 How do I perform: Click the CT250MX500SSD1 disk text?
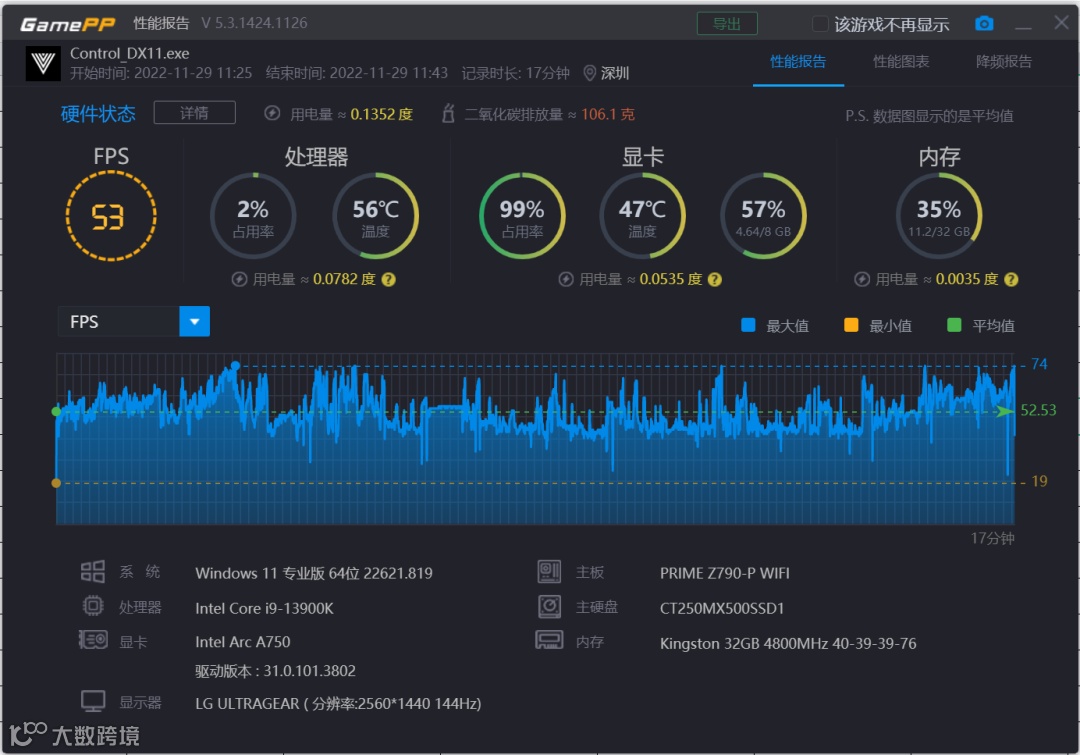click(x=722, y=608)
